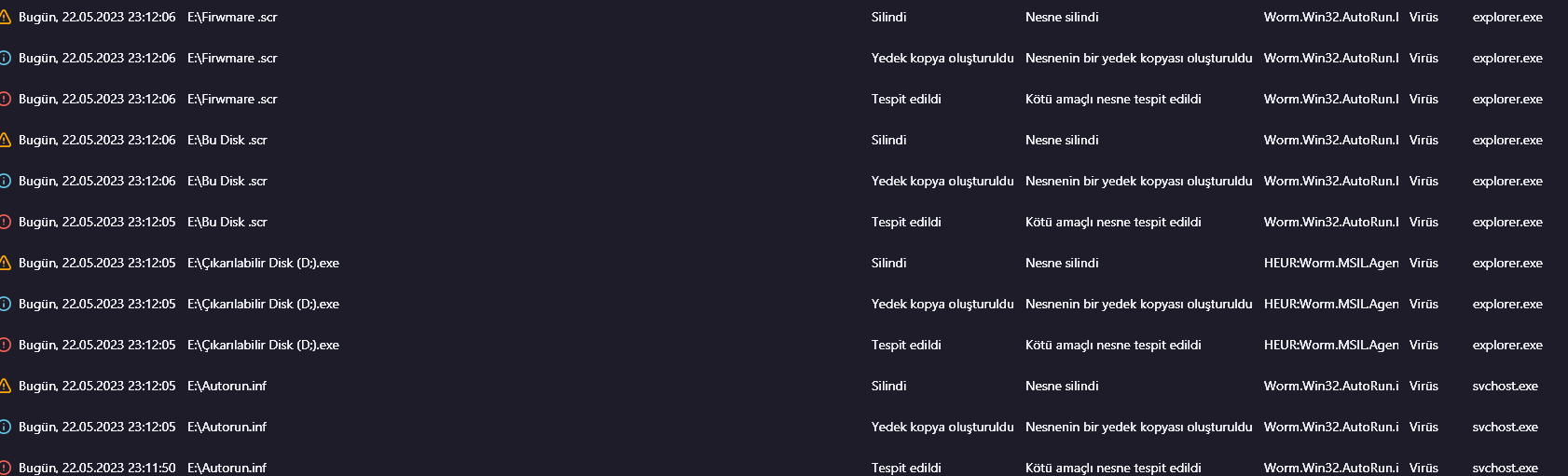Click red alert icon of Çıkarılabilir Disk (D:).exe detected row
The height and width of the screenshot is (476, 1568).
pos(5,345)
